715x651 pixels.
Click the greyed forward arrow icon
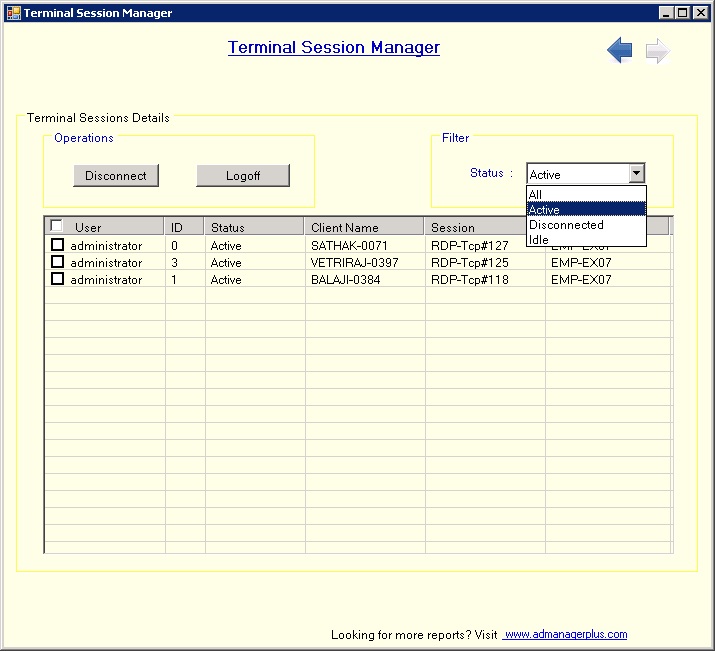(x=657, y=50)
